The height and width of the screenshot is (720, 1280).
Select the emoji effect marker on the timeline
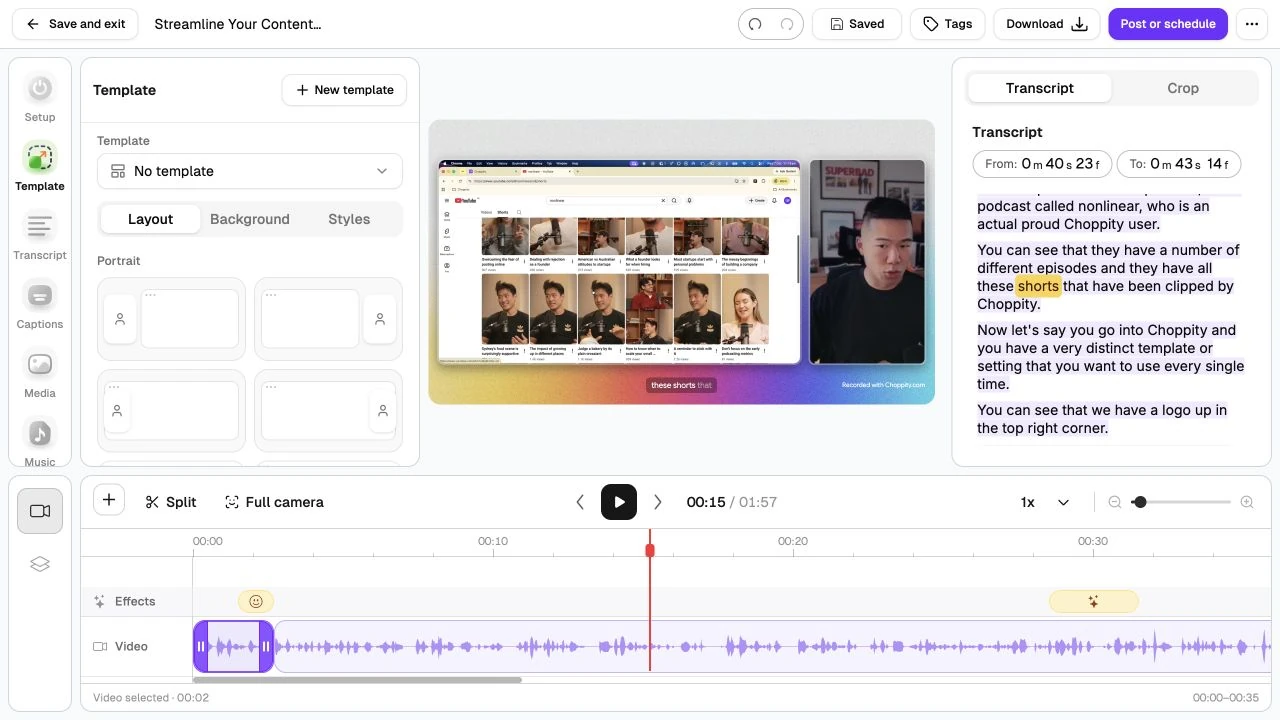[256, 601]
